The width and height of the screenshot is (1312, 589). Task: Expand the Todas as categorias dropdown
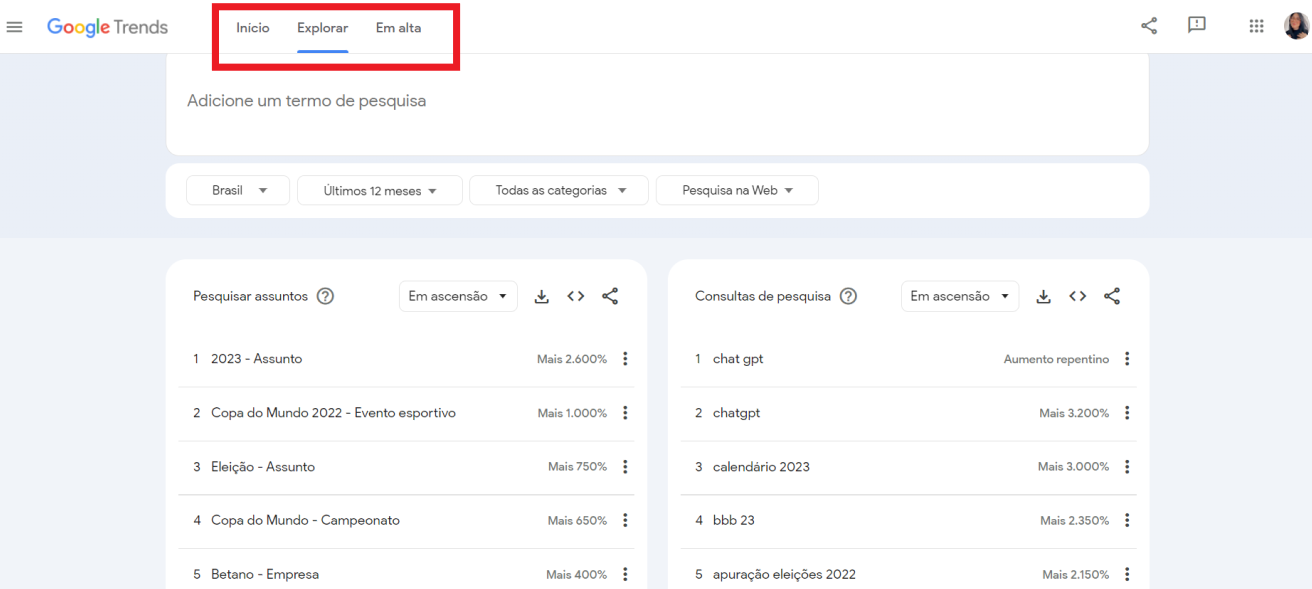coord(559,190)
